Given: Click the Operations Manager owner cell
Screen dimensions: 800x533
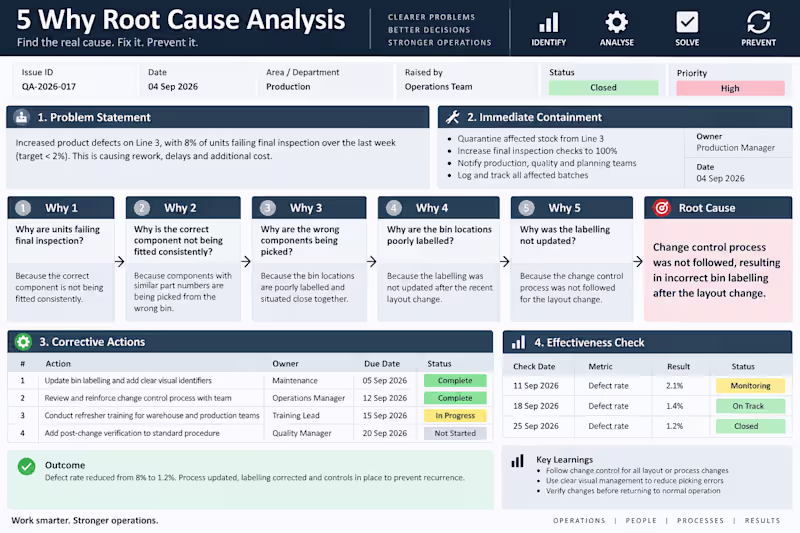Looking at the screenshot, I should (308, 398).
